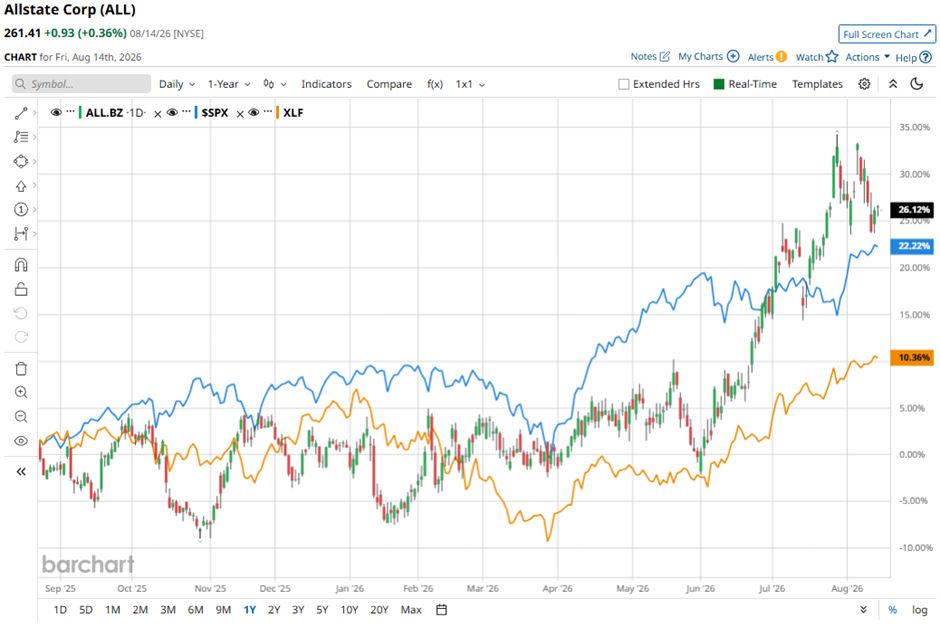Toggle drawings visibility eye in the sidebar

21,441
